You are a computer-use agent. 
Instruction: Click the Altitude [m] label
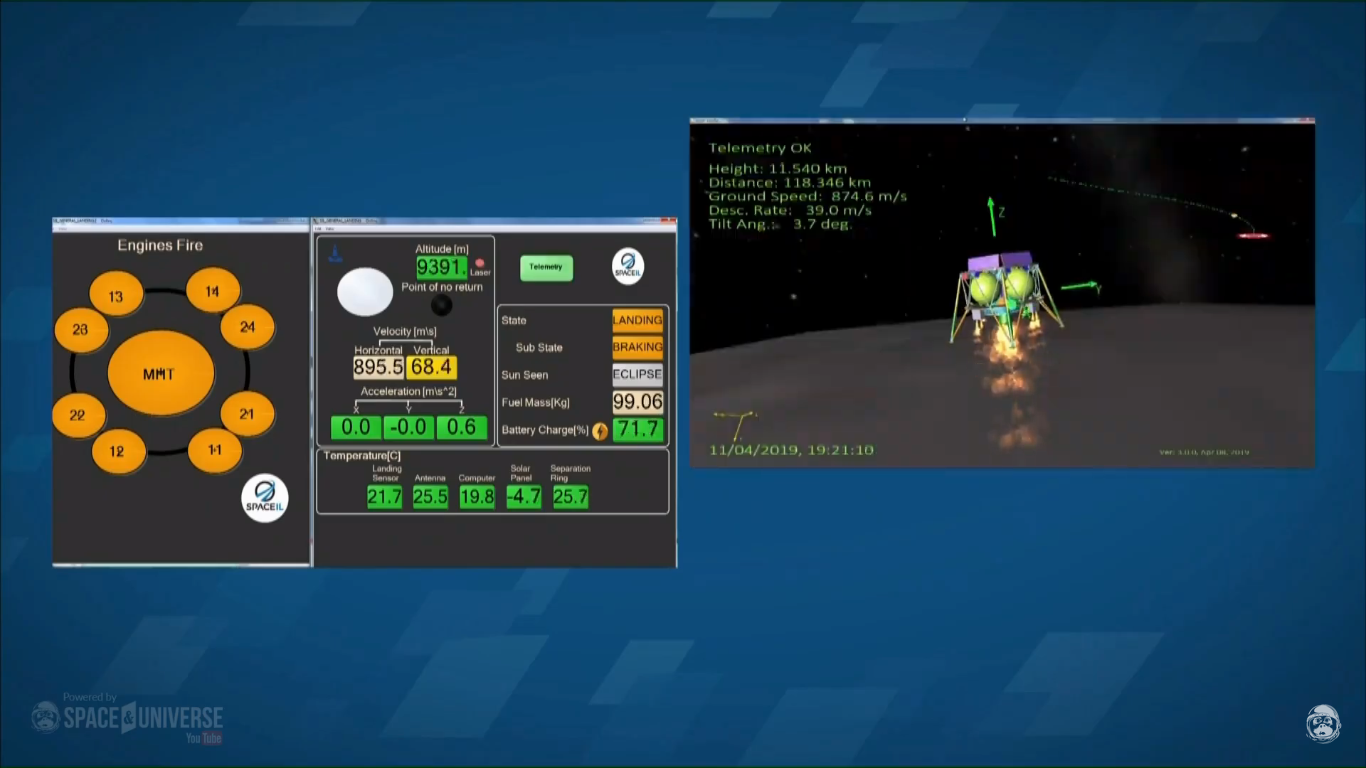tap(442, 249)
